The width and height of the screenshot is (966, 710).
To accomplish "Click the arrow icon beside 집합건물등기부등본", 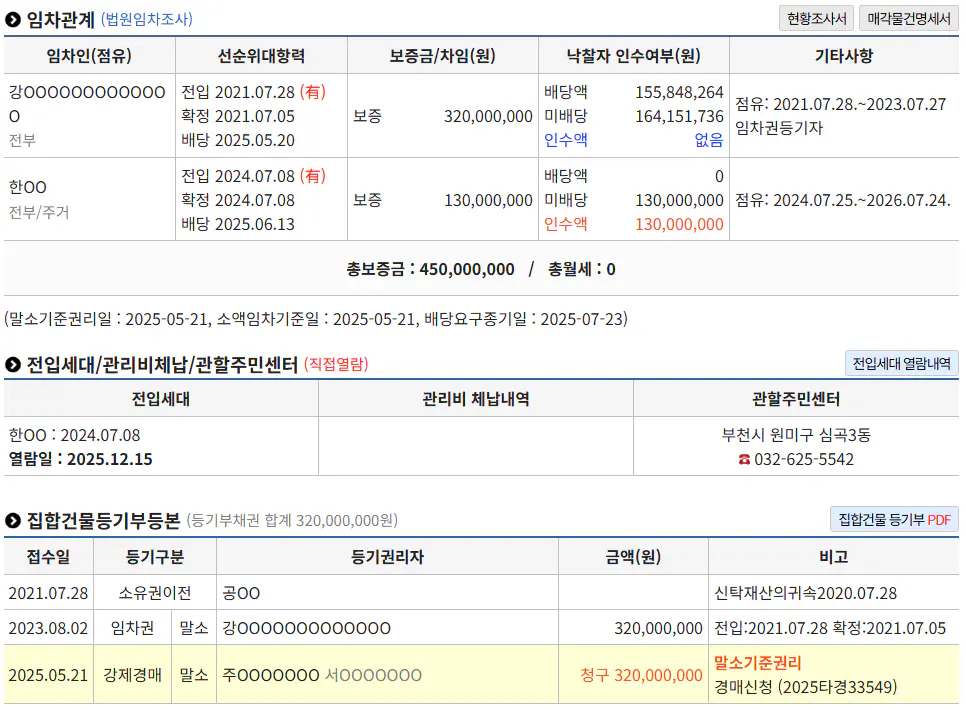I will tap(12, 521).
